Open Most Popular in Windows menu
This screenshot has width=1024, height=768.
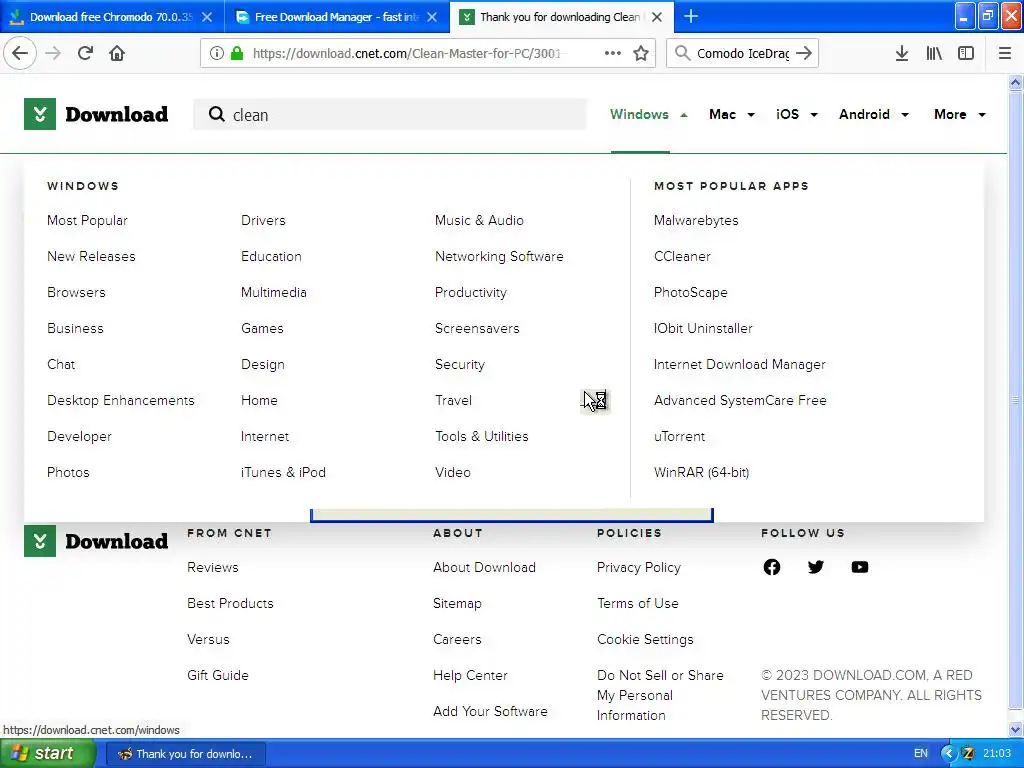pyautogui.click(x=88, y=221)
